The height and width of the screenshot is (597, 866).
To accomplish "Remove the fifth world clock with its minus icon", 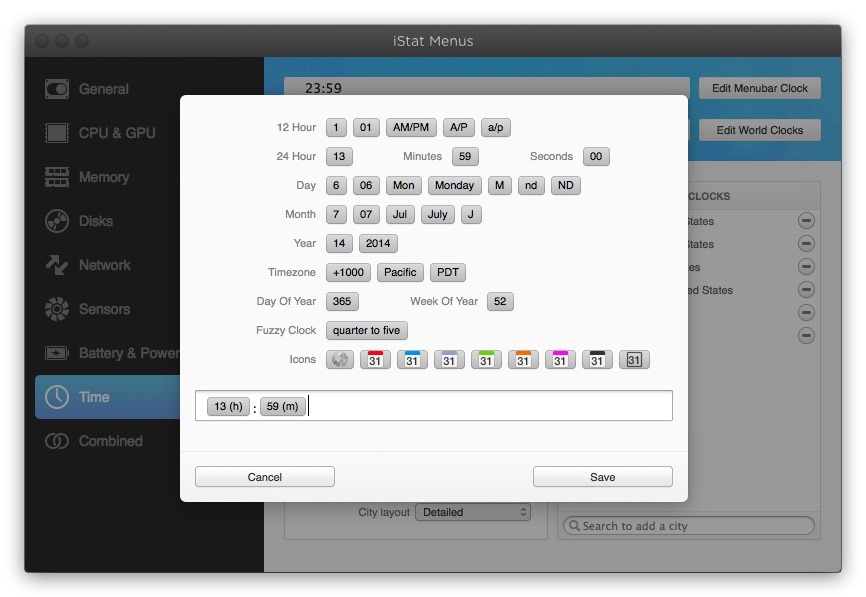I will (x=806, y=313).
